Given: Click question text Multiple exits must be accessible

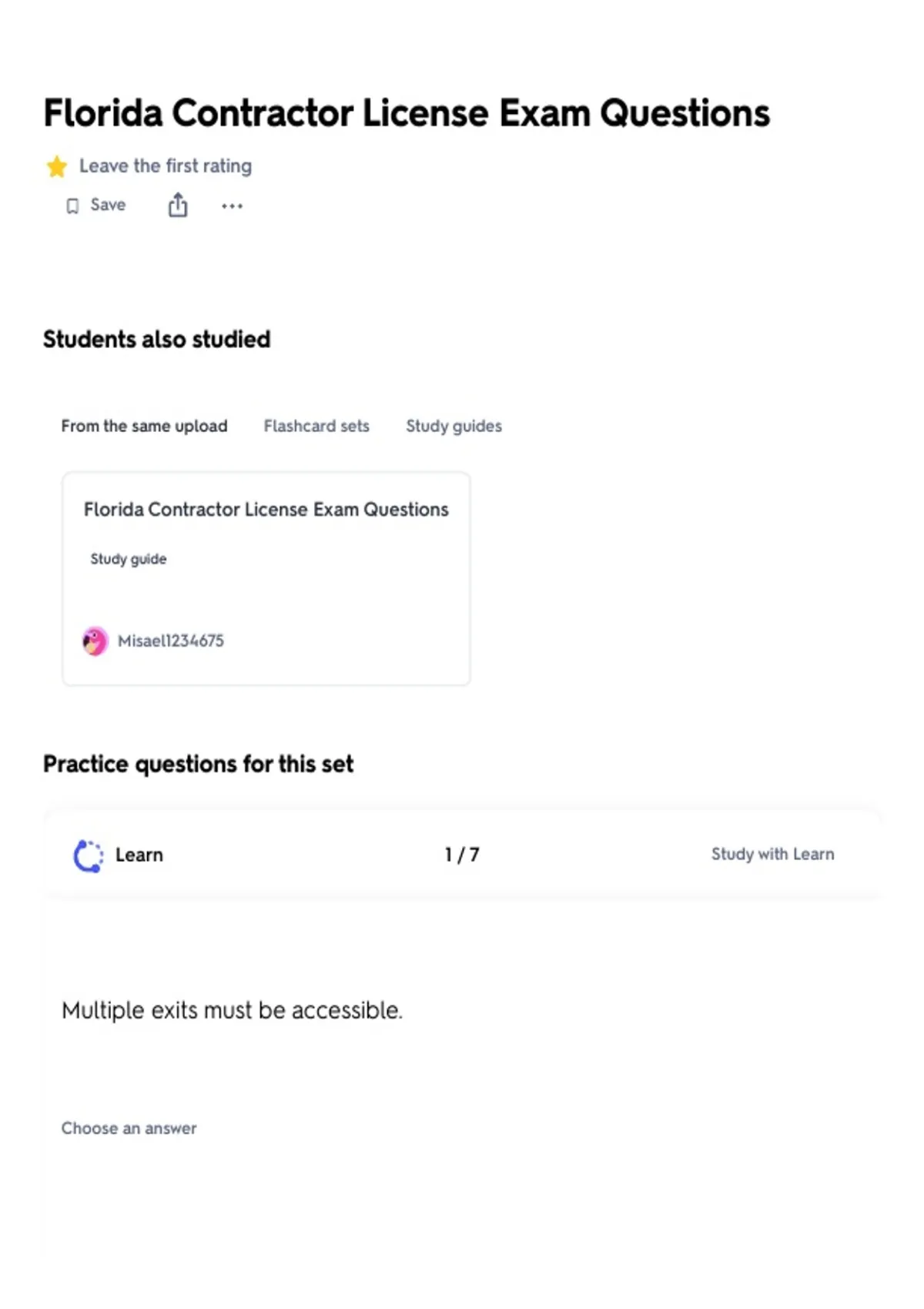Looking at the screenshot, I should pos(233,1010).
